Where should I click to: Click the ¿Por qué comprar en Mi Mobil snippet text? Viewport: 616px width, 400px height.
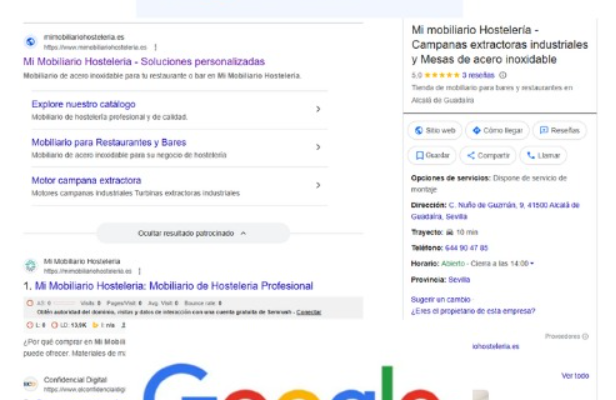[x=74, y=342]
